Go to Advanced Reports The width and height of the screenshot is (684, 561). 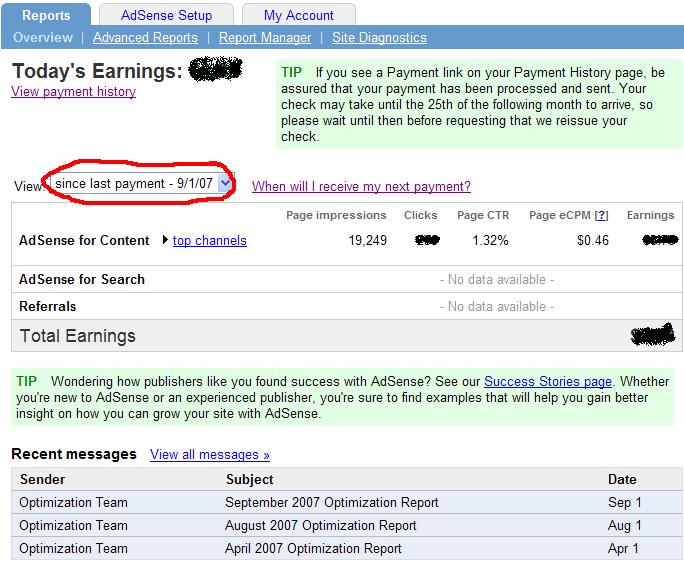[x=145, y=38]
